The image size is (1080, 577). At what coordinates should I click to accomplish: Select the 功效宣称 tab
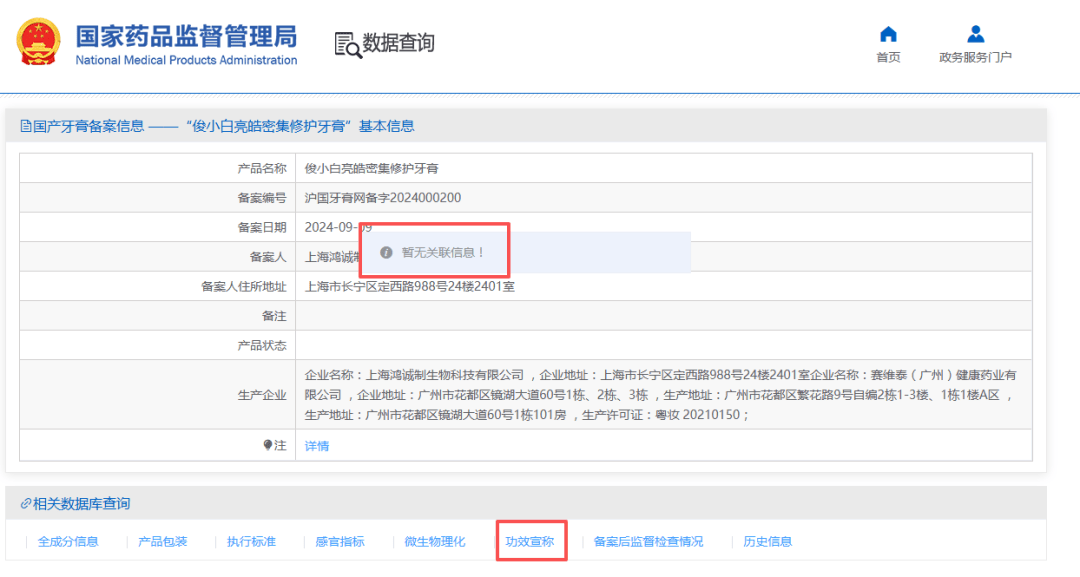530,542
